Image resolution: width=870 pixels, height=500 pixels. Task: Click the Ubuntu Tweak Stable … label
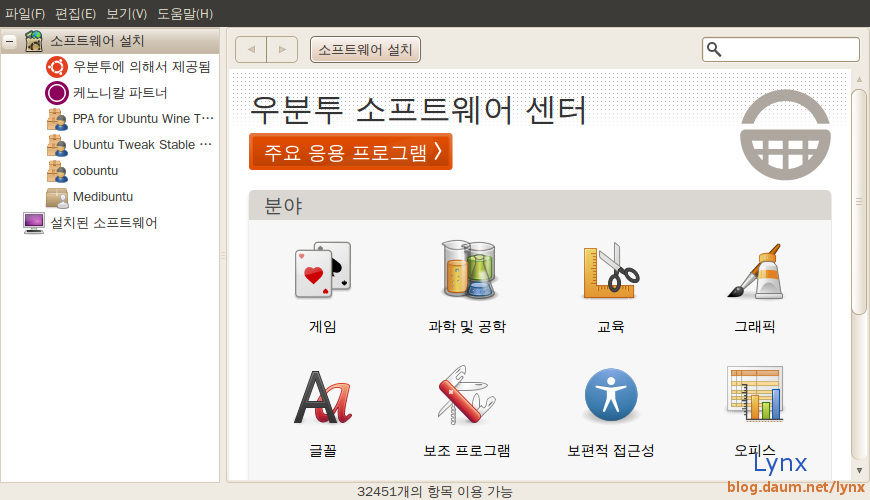[143, 145]
